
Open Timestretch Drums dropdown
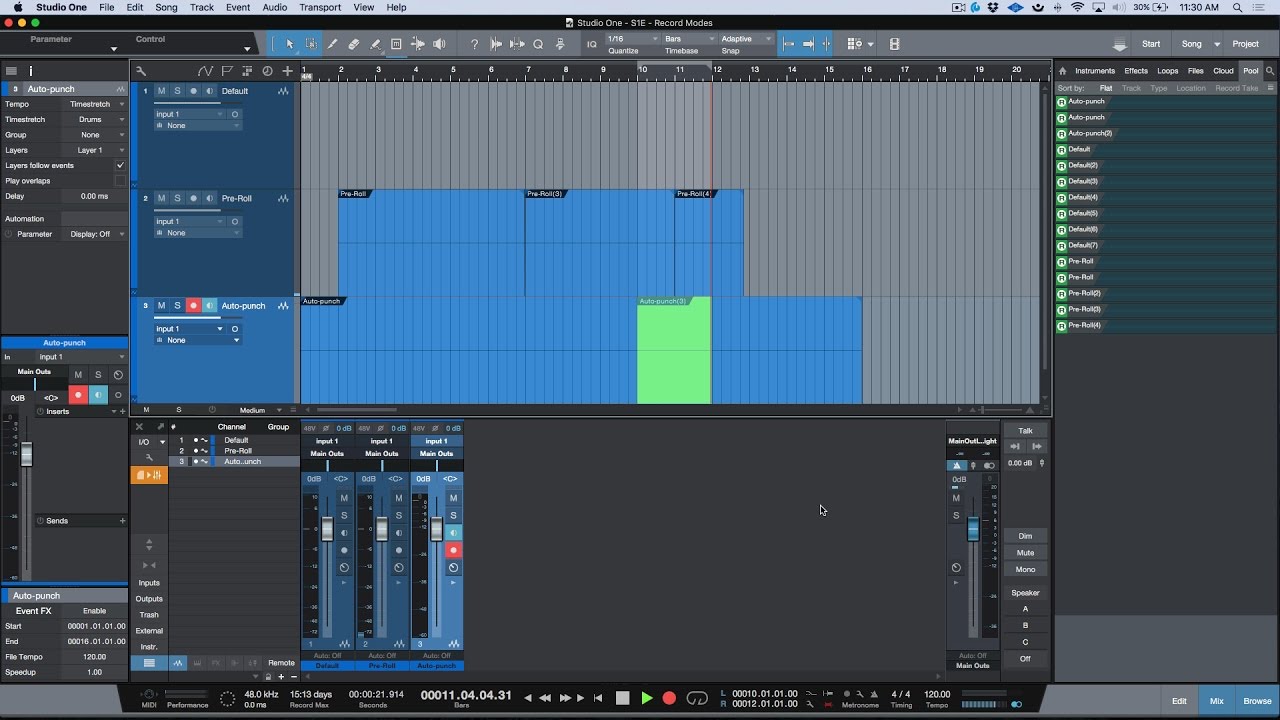pos(95,119)
